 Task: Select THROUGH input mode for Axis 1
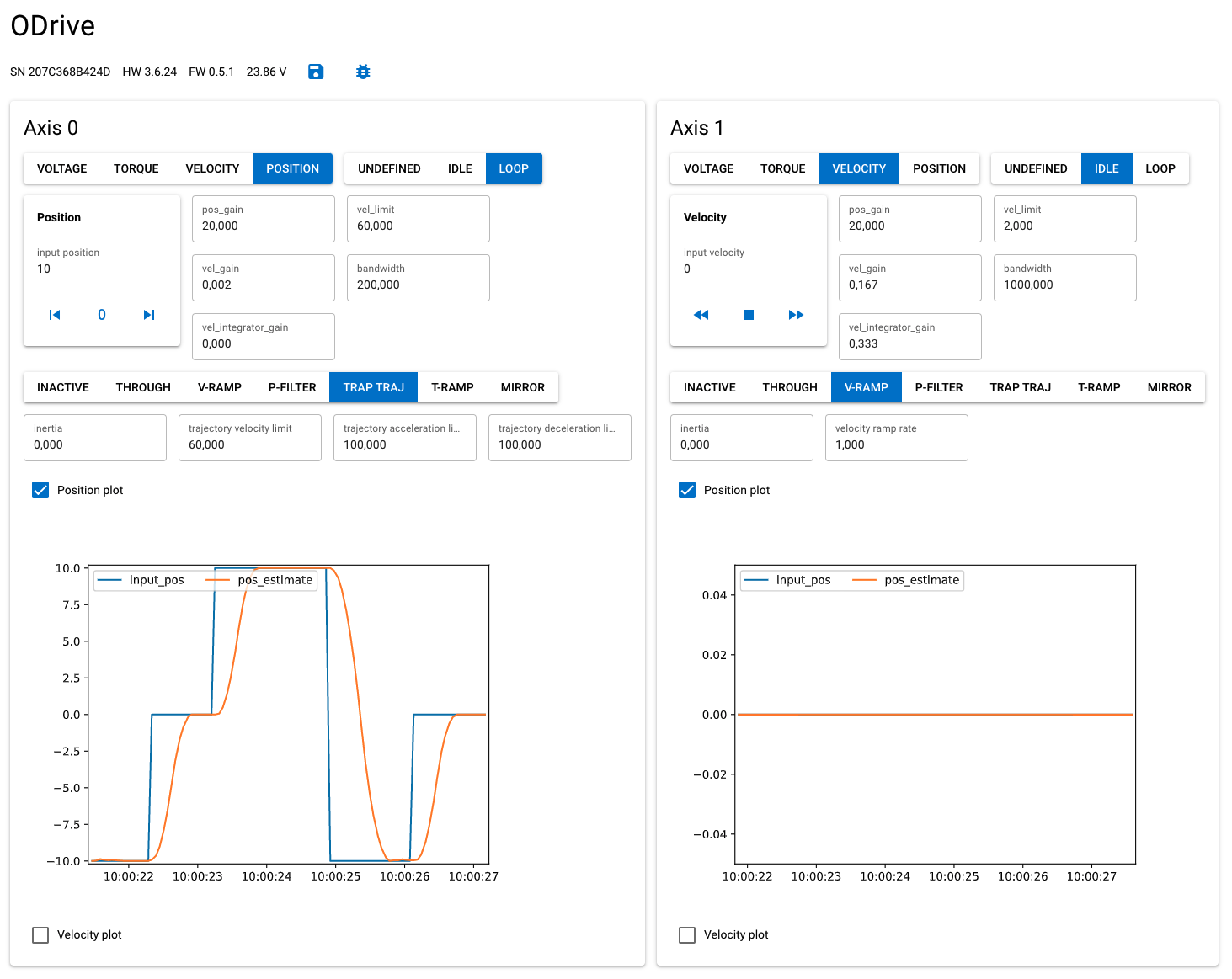pos(790,387)
